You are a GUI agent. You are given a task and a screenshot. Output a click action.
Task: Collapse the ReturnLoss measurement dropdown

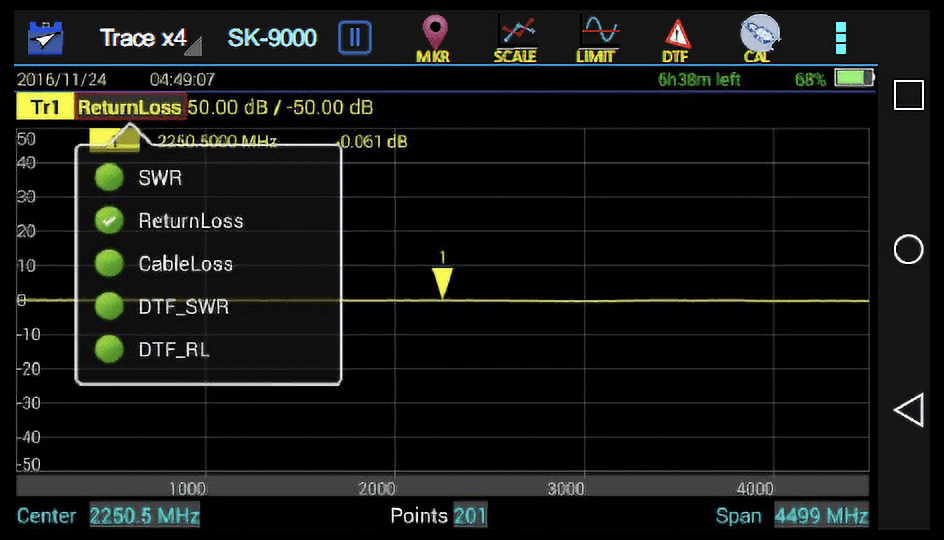[x=130, y=107]
